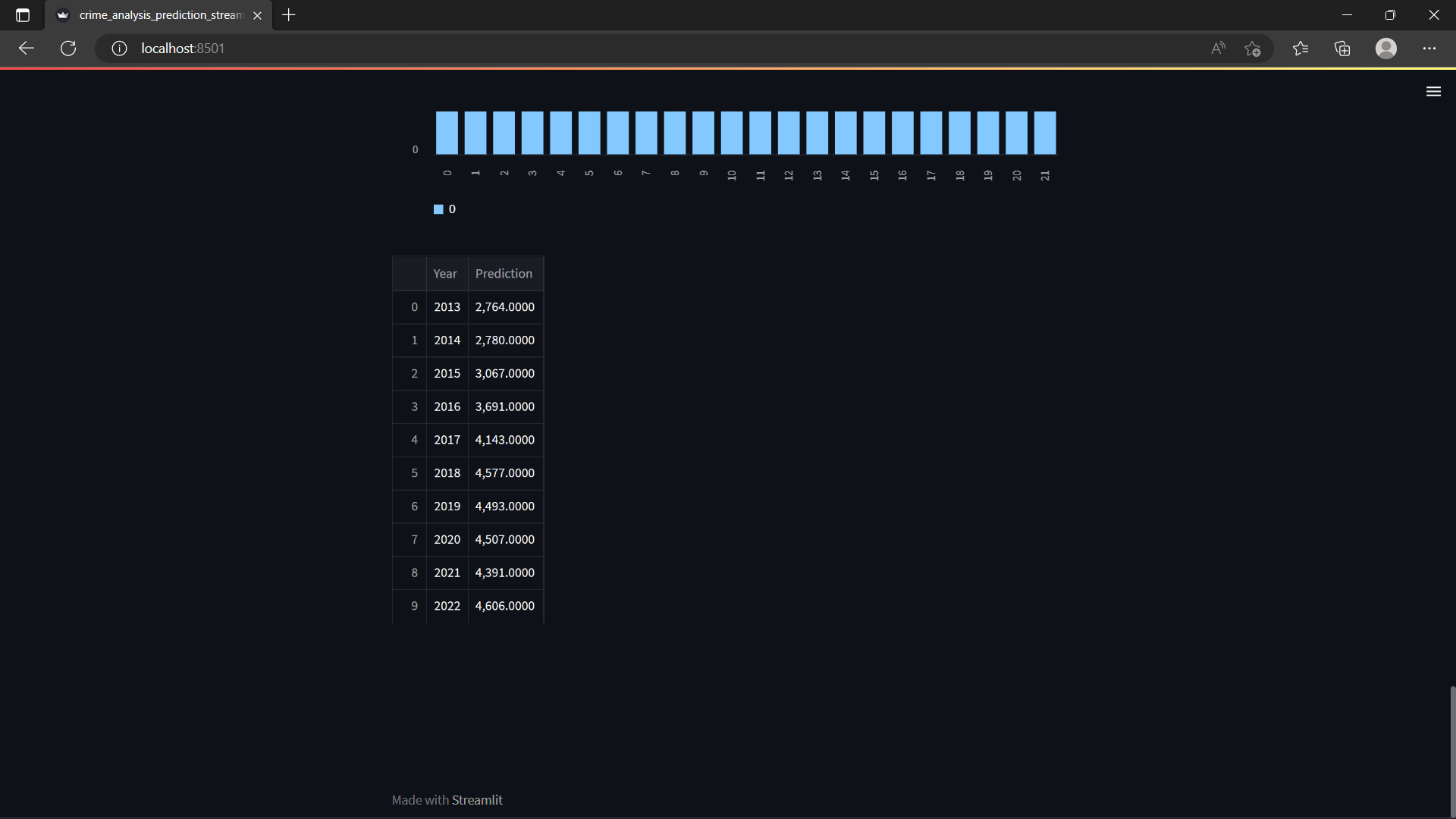View site information icon in address bar
1456x819 pixels.
[x=119, y=49]
